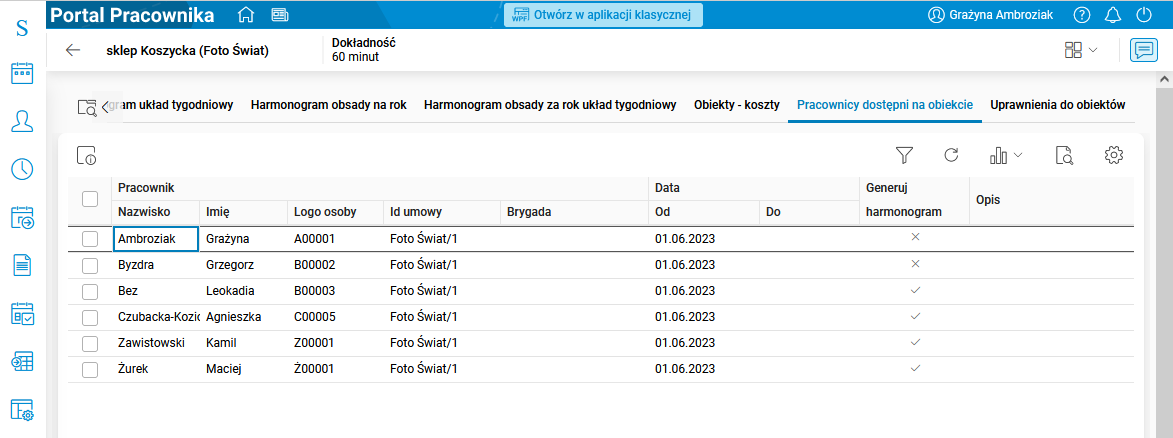Click the refresh icon

pyautogui.click(x=951, y=155)
